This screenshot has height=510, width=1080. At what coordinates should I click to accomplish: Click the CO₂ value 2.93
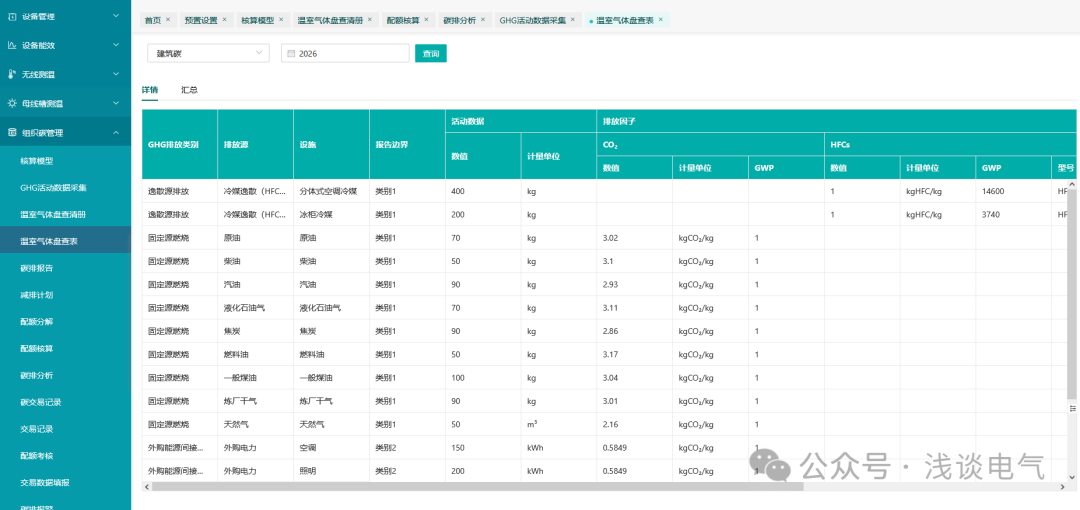(610, 285)
